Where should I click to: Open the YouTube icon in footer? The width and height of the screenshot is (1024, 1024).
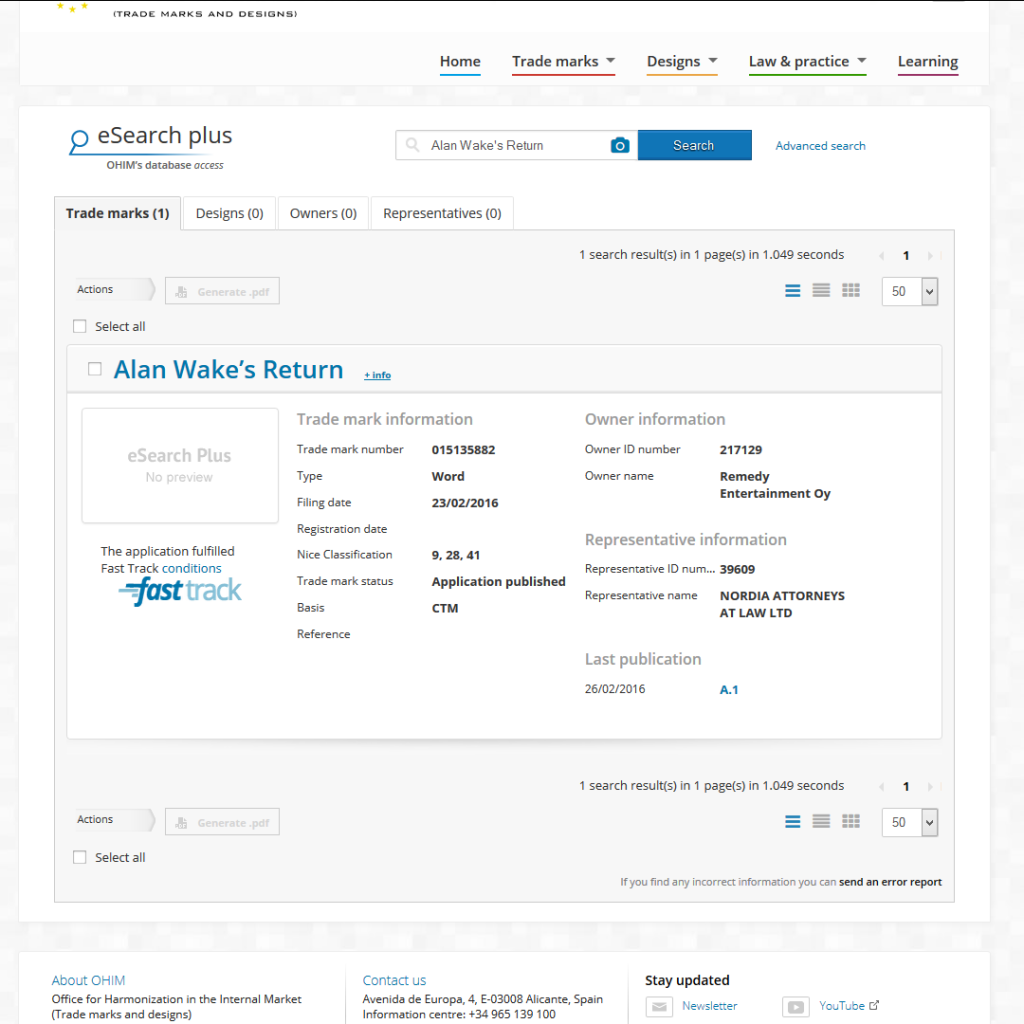tap(795, 1007)
